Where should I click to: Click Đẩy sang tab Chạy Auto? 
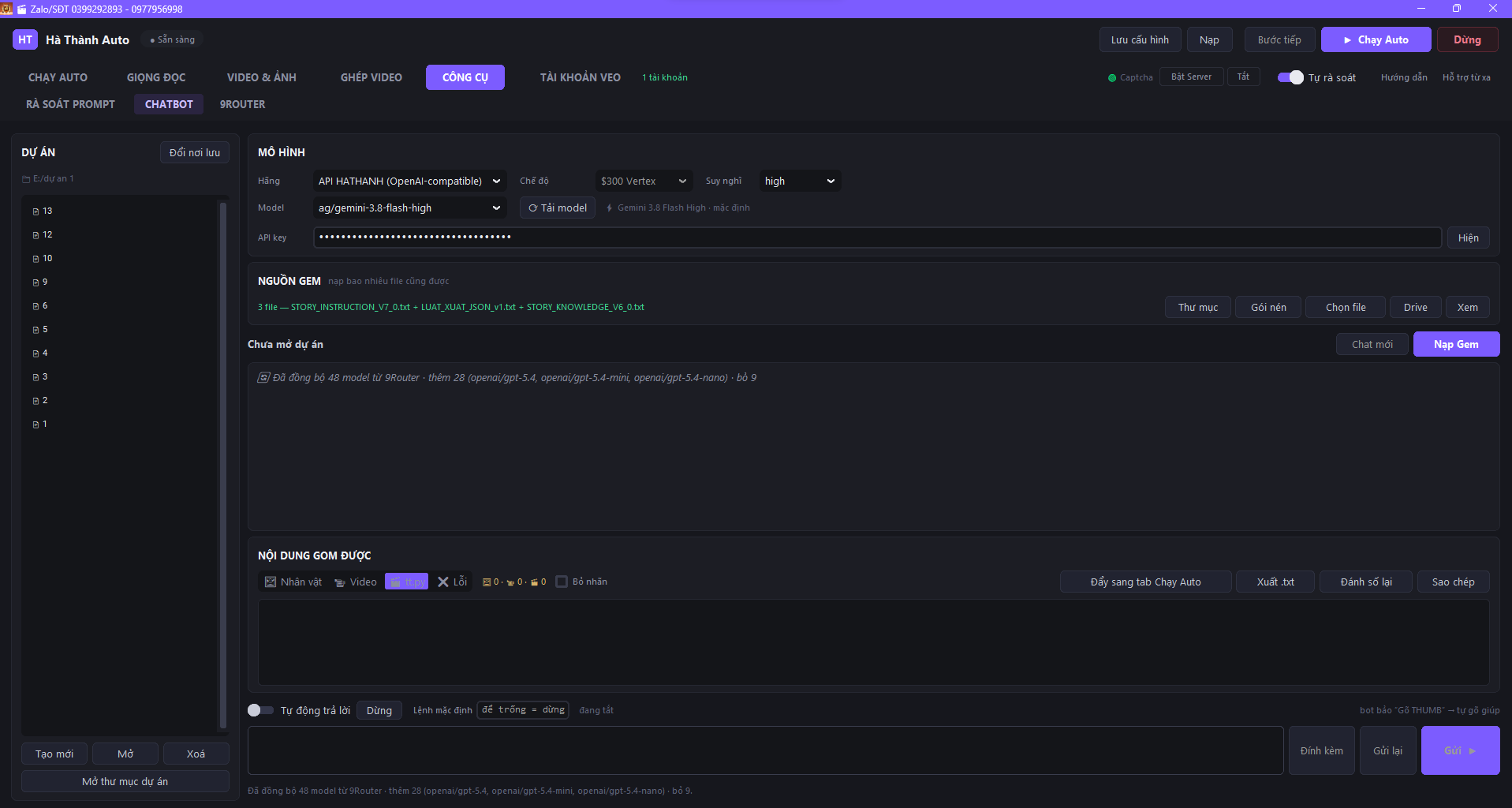(x=1145, y=582)
